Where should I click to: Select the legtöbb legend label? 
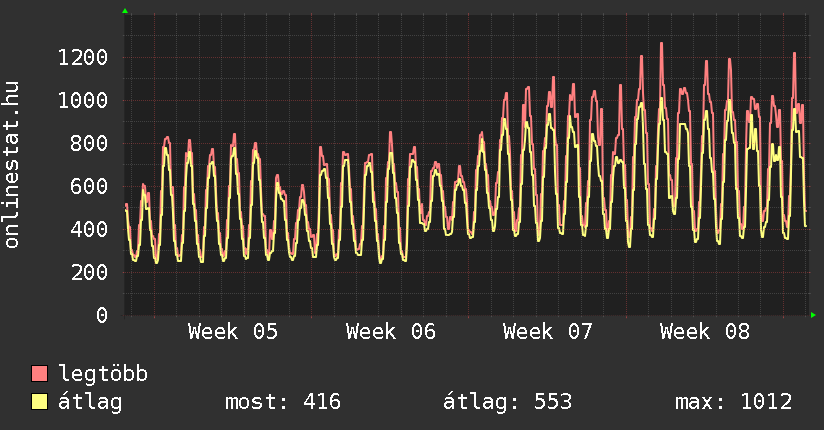(103, 374)
